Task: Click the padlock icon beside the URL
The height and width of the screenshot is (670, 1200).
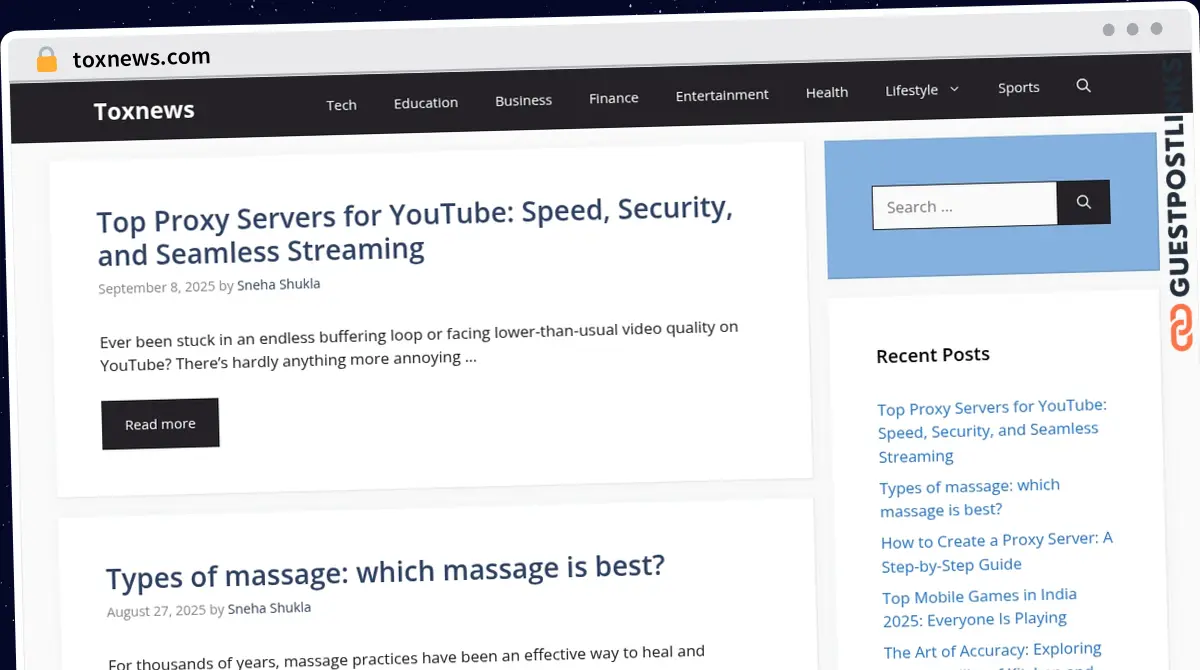Action: pos(46,60)
